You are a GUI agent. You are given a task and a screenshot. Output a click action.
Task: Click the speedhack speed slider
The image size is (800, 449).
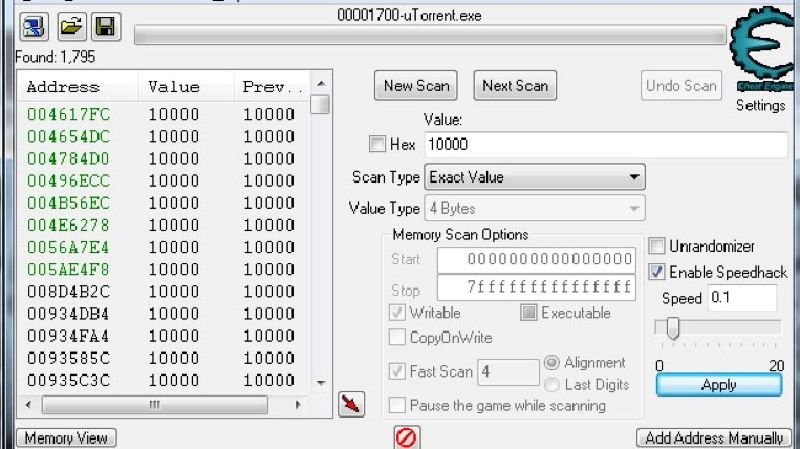pyautogui.click(x=673, y=328)
